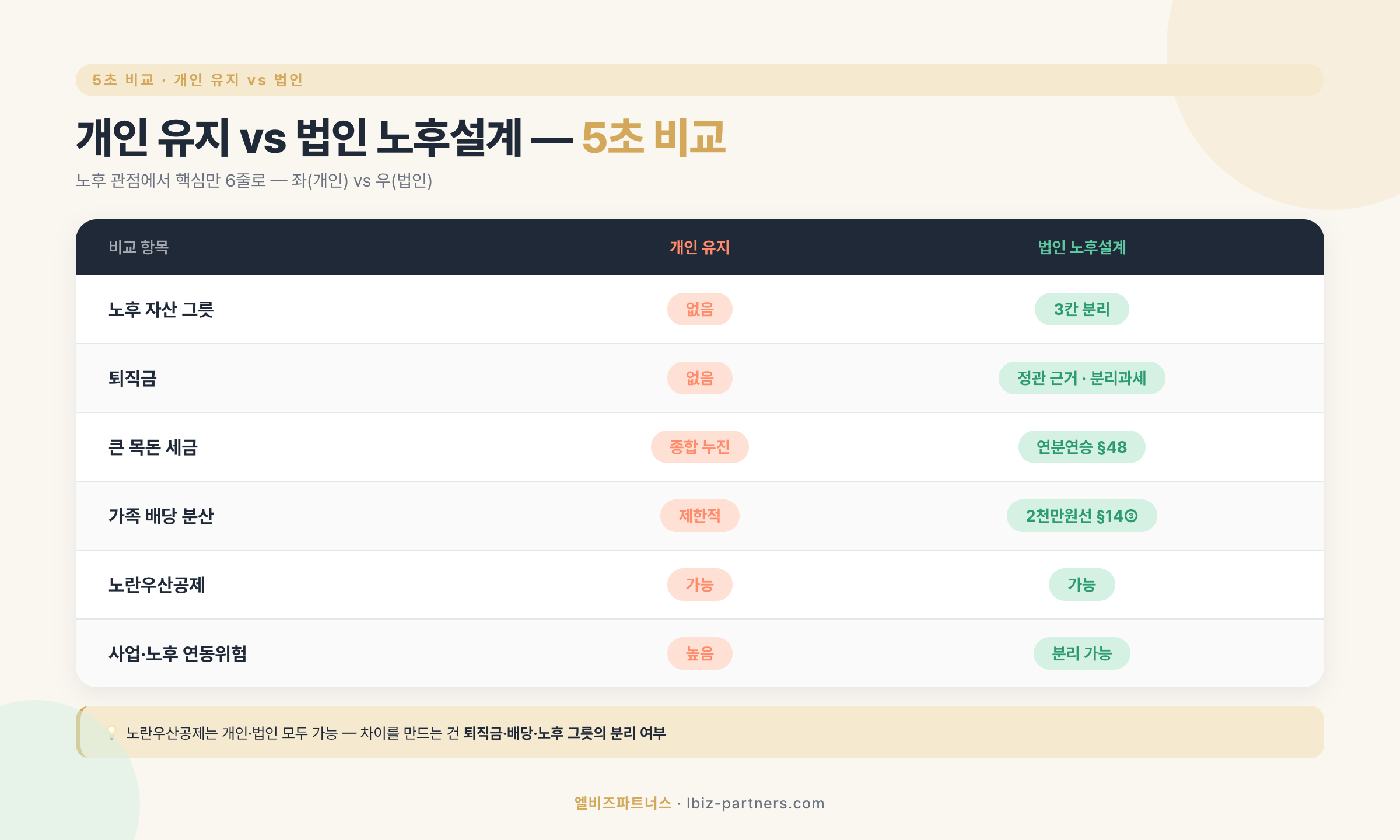
Task: Click the '법인 노후설계' column header
Action: pos(1081,247)
